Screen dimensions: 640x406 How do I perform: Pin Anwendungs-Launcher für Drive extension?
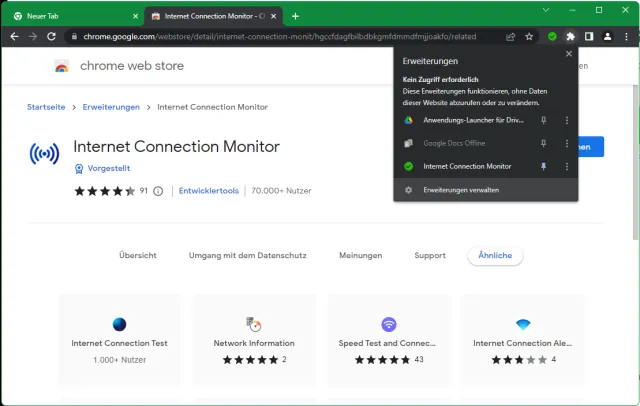tap(544, 120)
